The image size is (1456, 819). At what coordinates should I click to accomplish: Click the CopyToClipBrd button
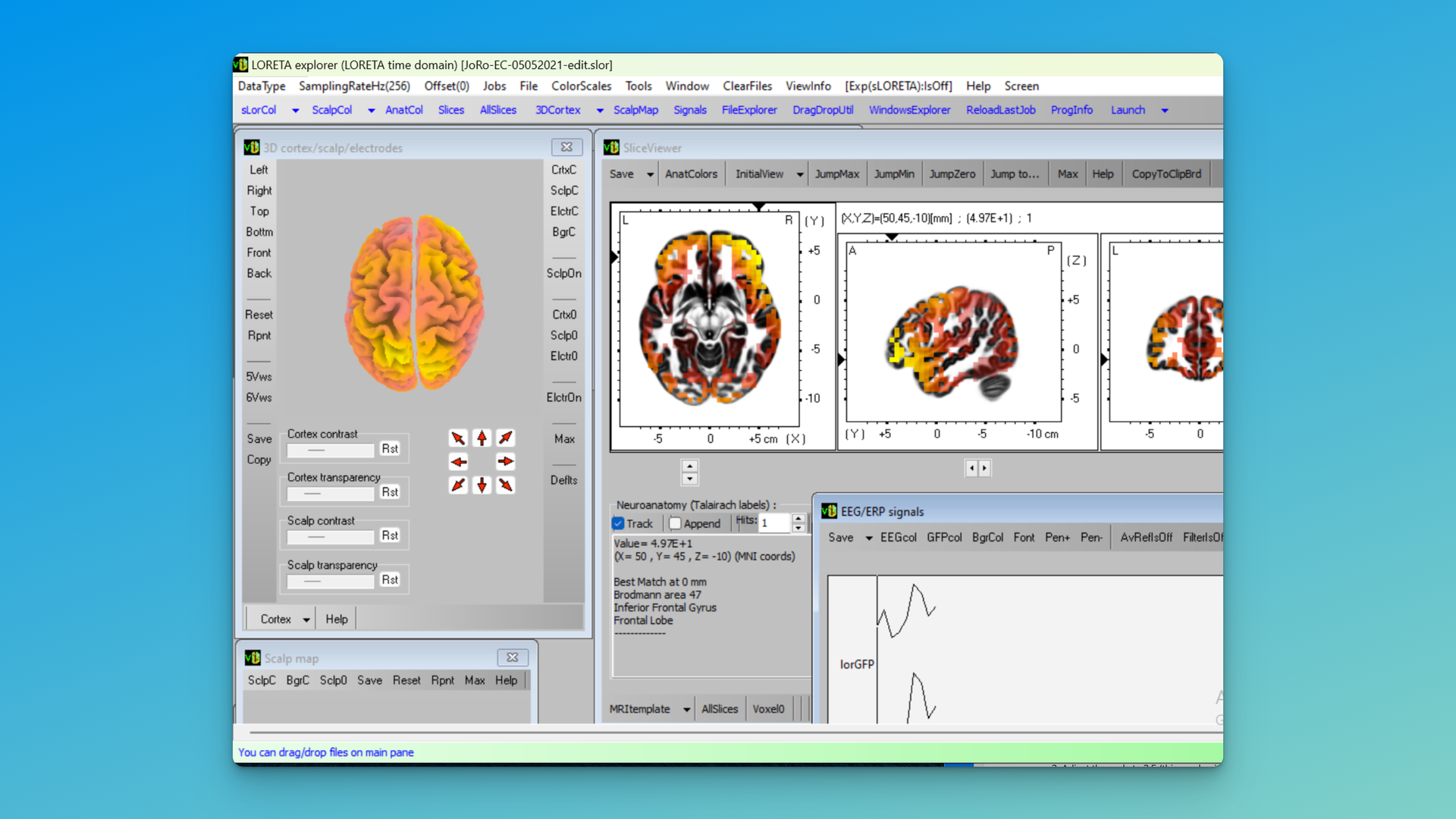click(x=1166, y=174)
